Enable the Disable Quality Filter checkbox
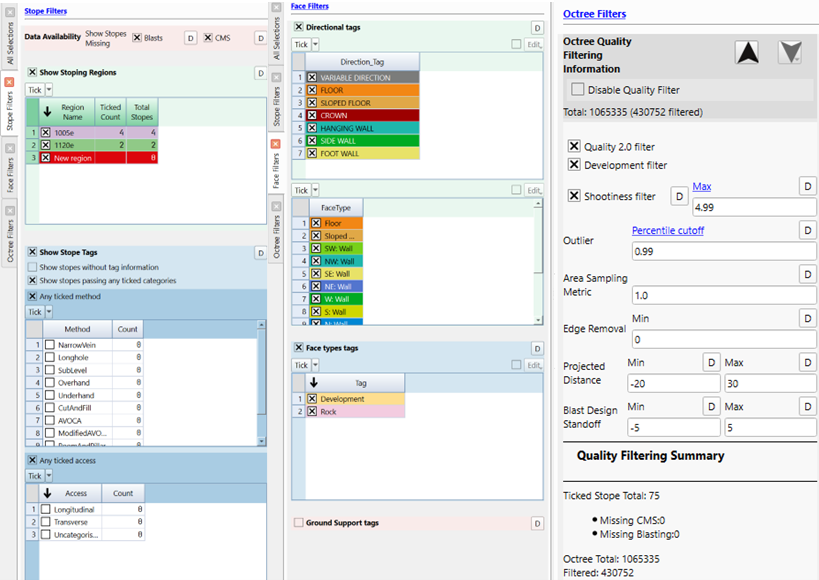 (576, 89)
